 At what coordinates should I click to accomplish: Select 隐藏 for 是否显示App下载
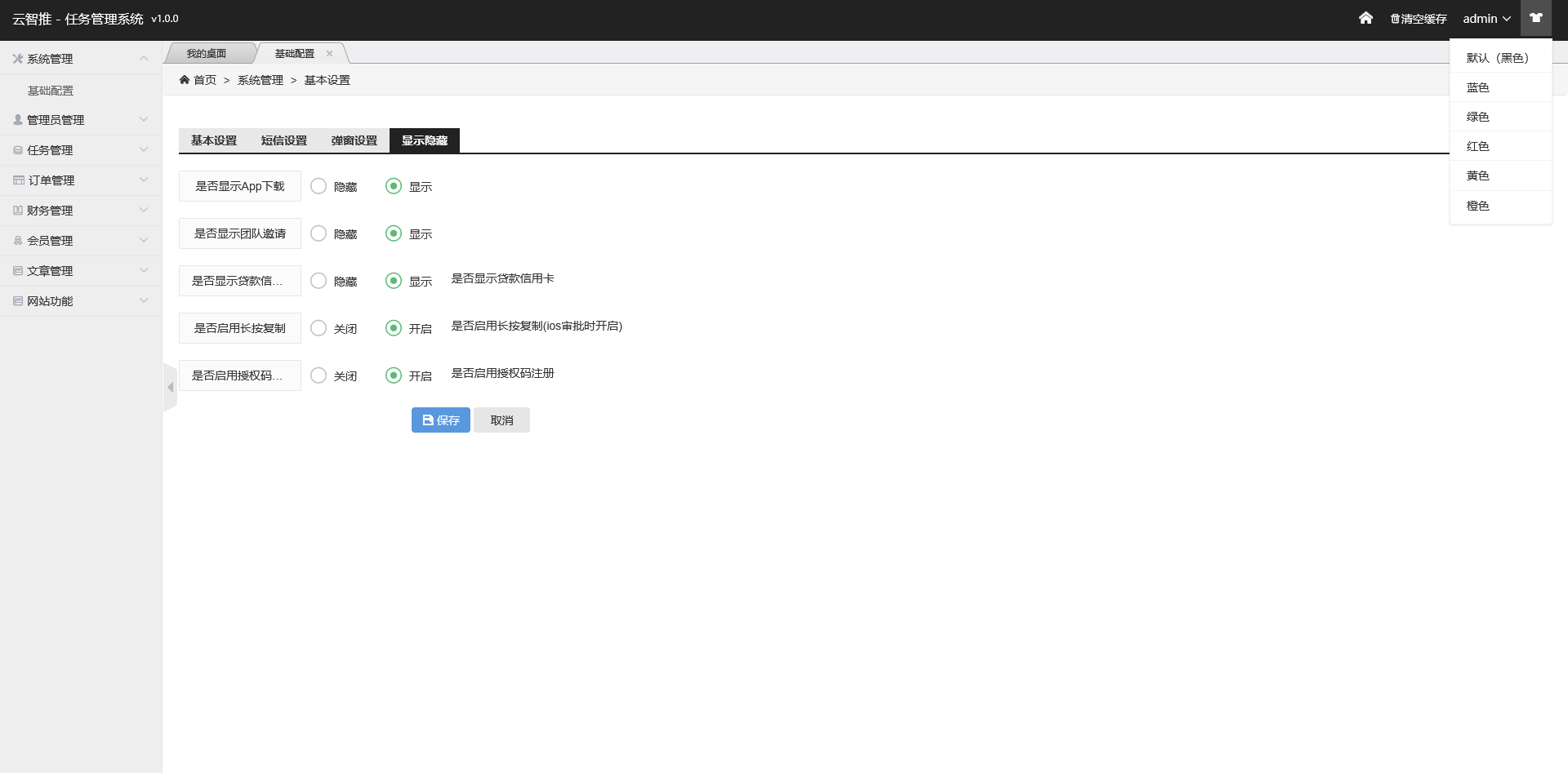coord(318,186)
